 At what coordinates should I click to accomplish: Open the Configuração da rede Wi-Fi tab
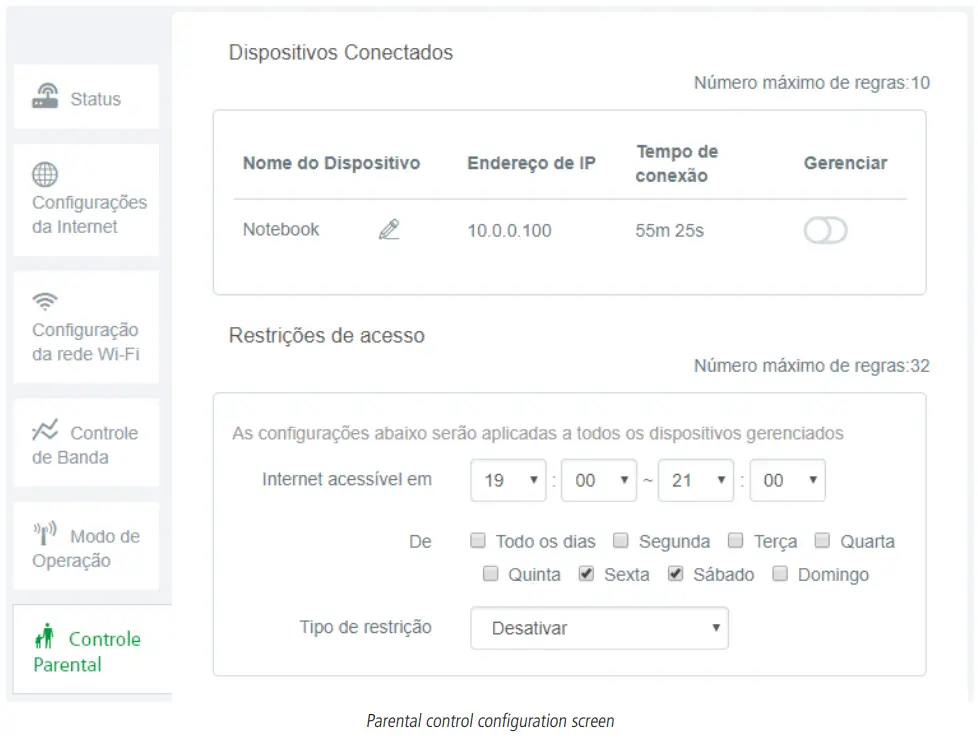point(86,327)
